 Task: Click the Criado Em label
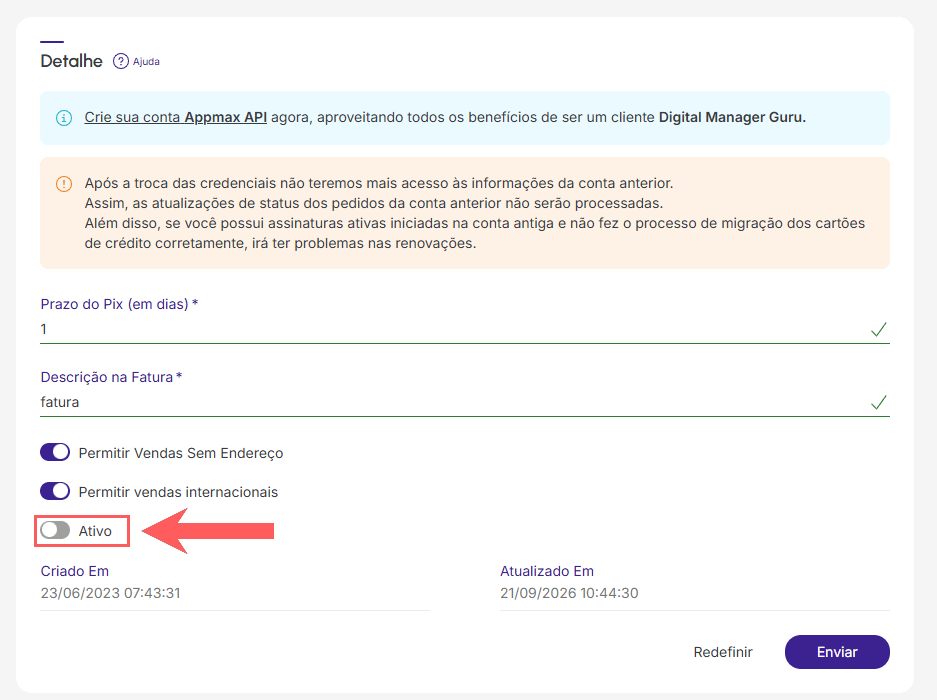75,571
